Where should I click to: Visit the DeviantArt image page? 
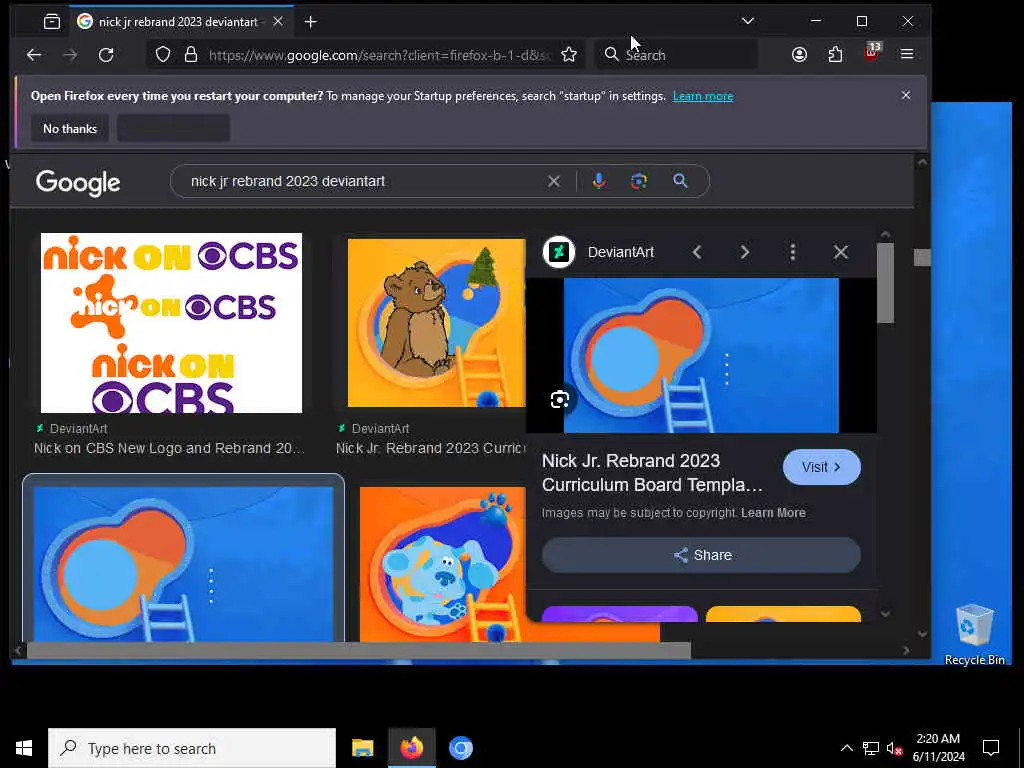822,467
